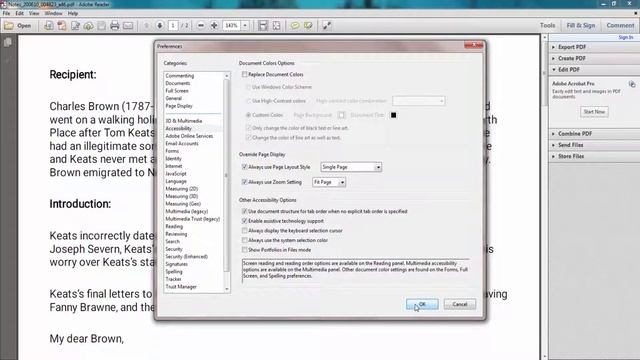Open the zoom level dropdown arrow

click(245, 26)
